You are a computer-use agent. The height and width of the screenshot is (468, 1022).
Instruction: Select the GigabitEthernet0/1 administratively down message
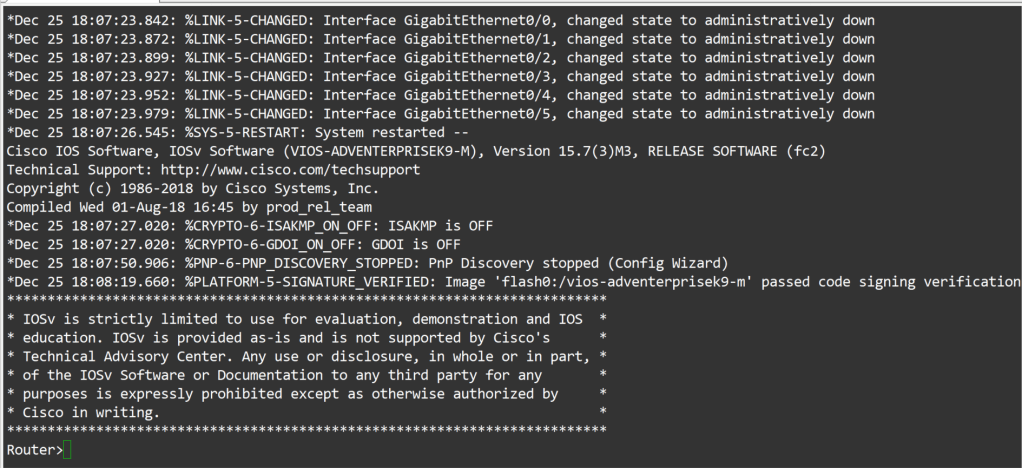(440, 39)
